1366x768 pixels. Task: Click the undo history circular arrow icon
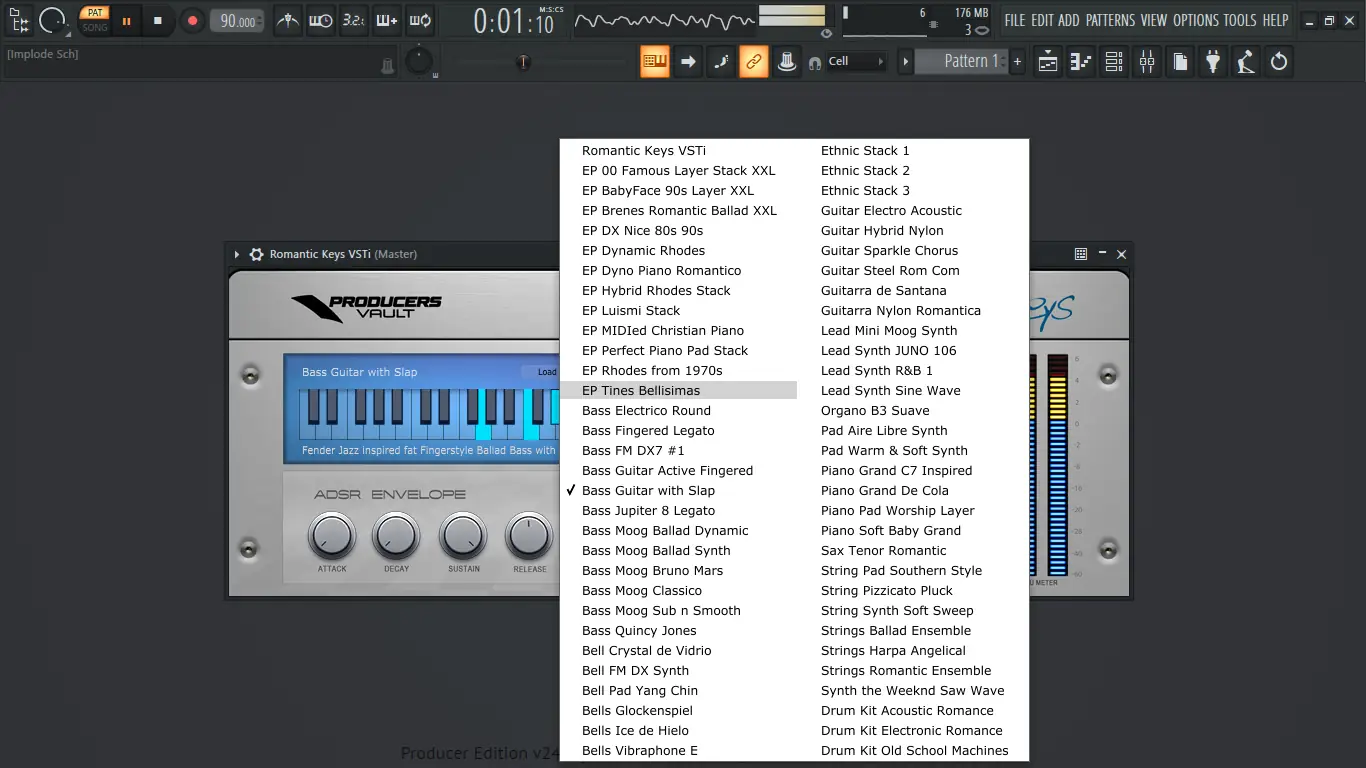coord(1279,61)
